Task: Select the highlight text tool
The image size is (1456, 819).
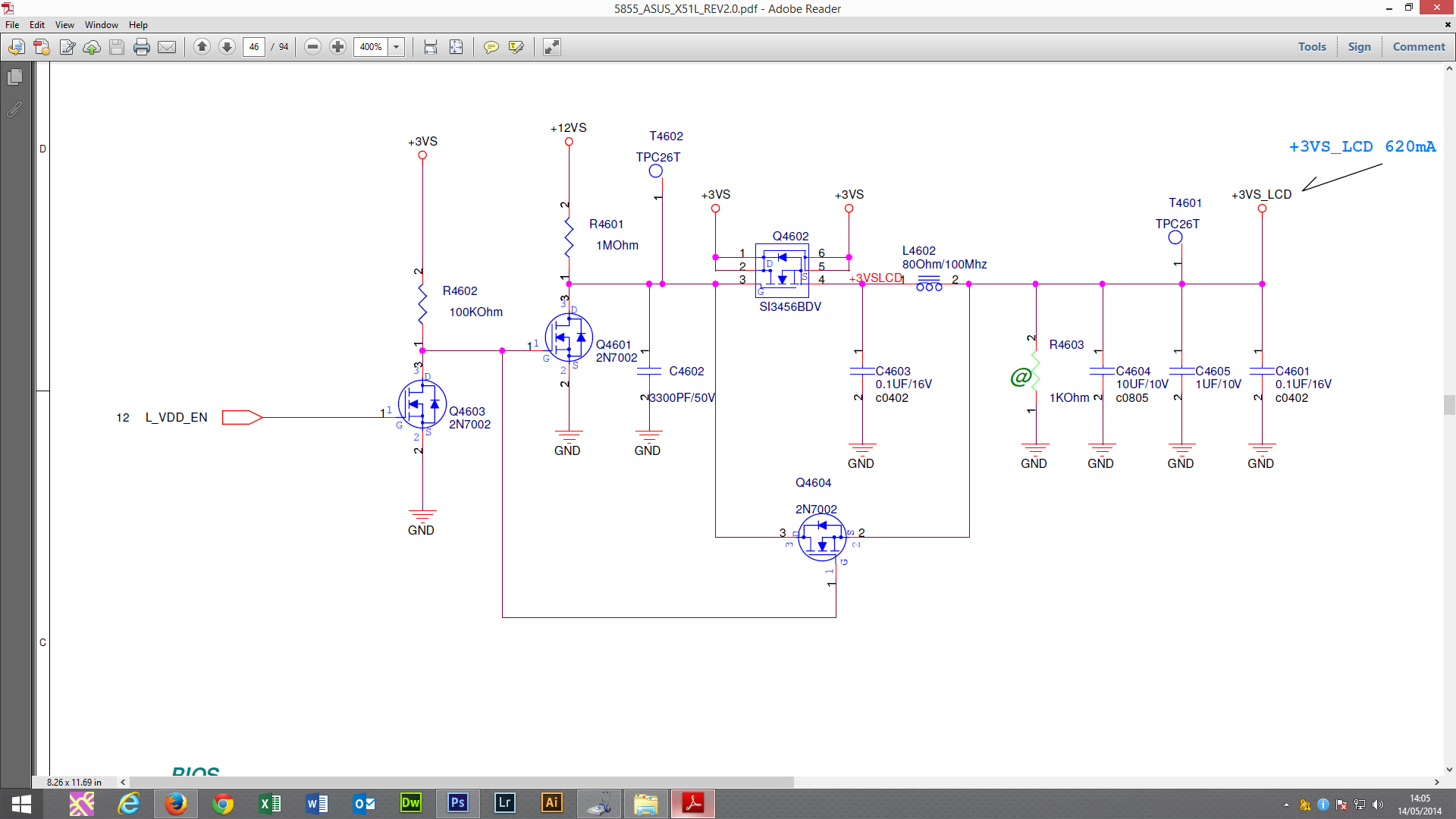Action: 516,47
